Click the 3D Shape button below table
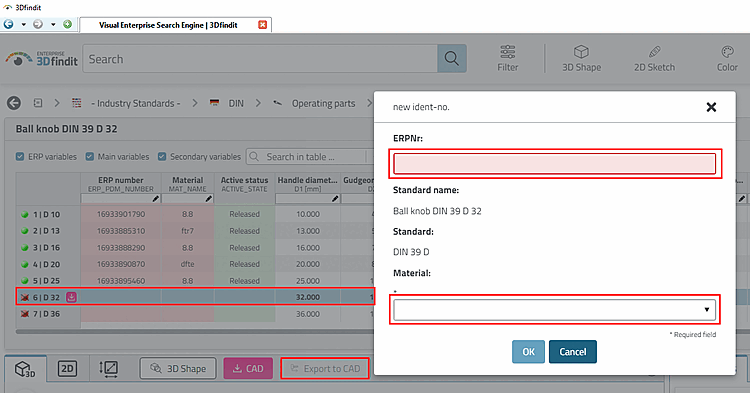 (178, 369)
